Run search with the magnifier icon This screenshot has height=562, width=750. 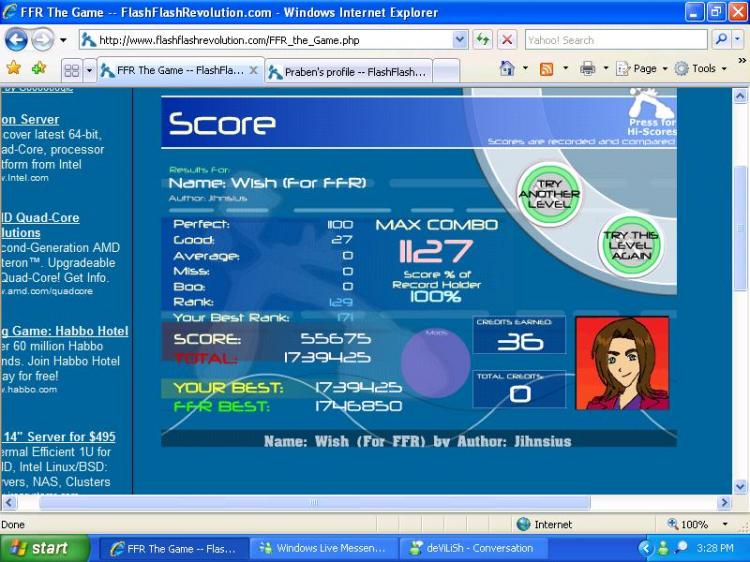(x=720, y=40)
